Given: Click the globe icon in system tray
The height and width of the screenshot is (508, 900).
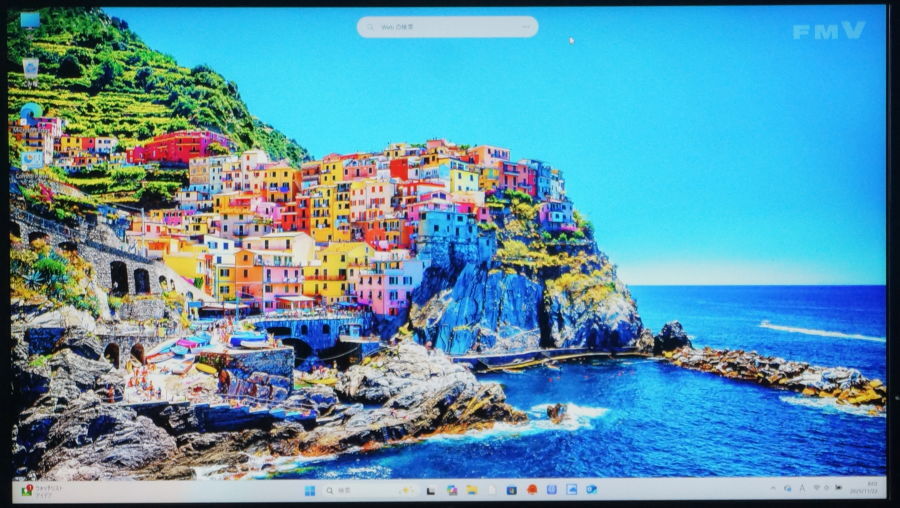Looking at the screenshot, I should 788,488.
